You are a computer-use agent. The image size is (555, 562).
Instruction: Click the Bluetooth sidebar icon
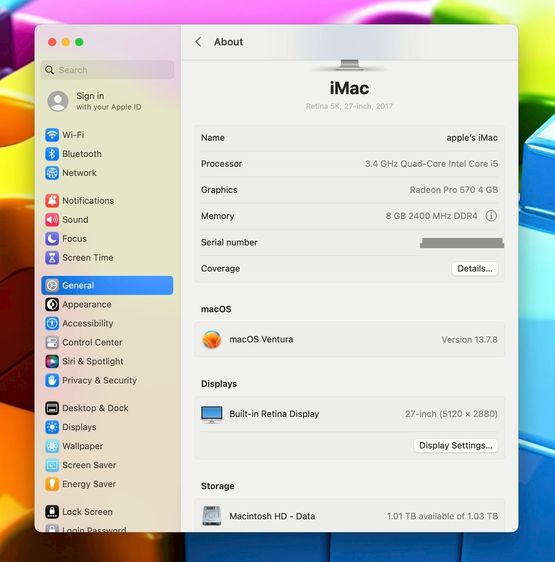click(x=52, y=154)
